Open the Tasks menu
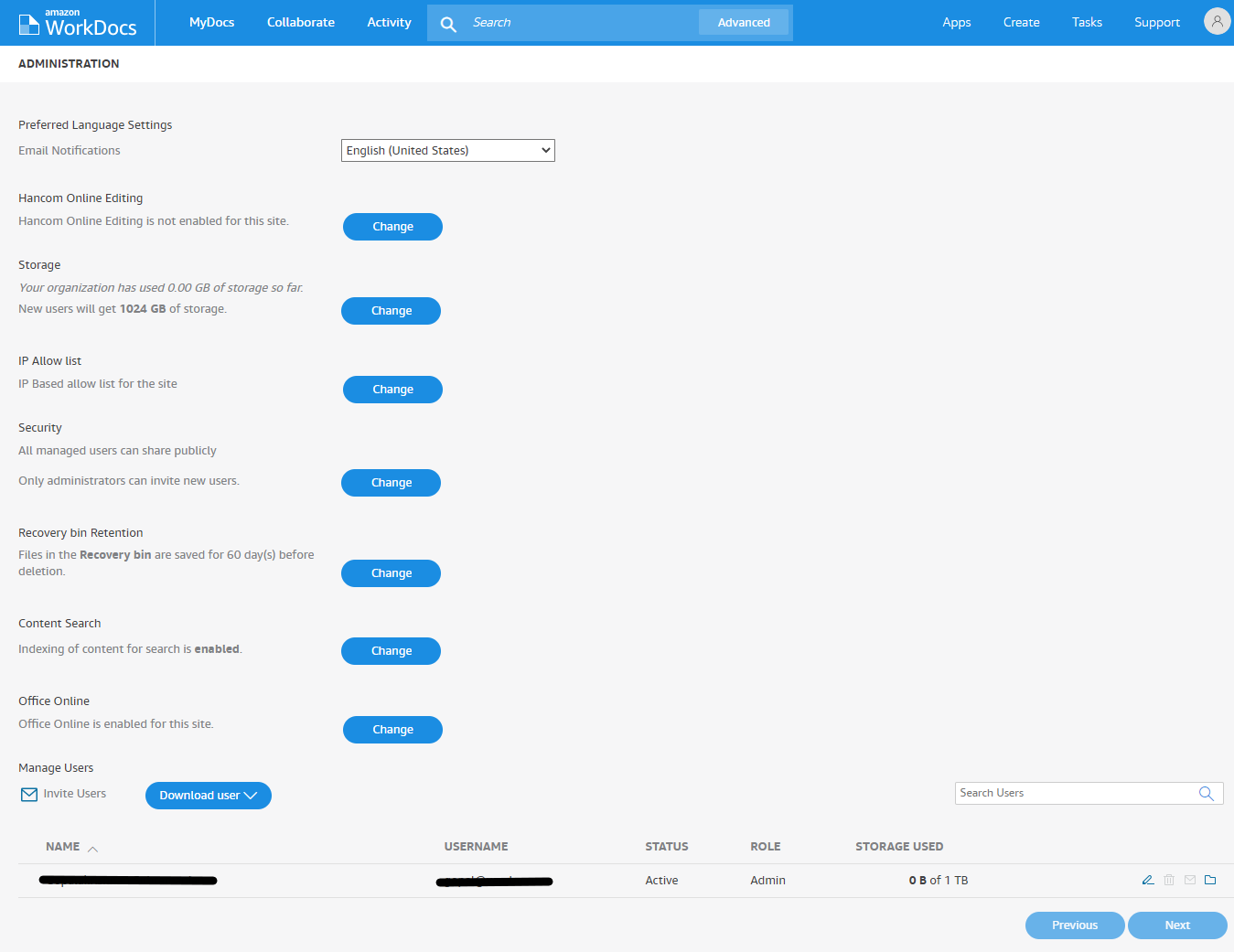This screenshot has height=952, width=1234. pyautogui.click(x=1087, y=22)
